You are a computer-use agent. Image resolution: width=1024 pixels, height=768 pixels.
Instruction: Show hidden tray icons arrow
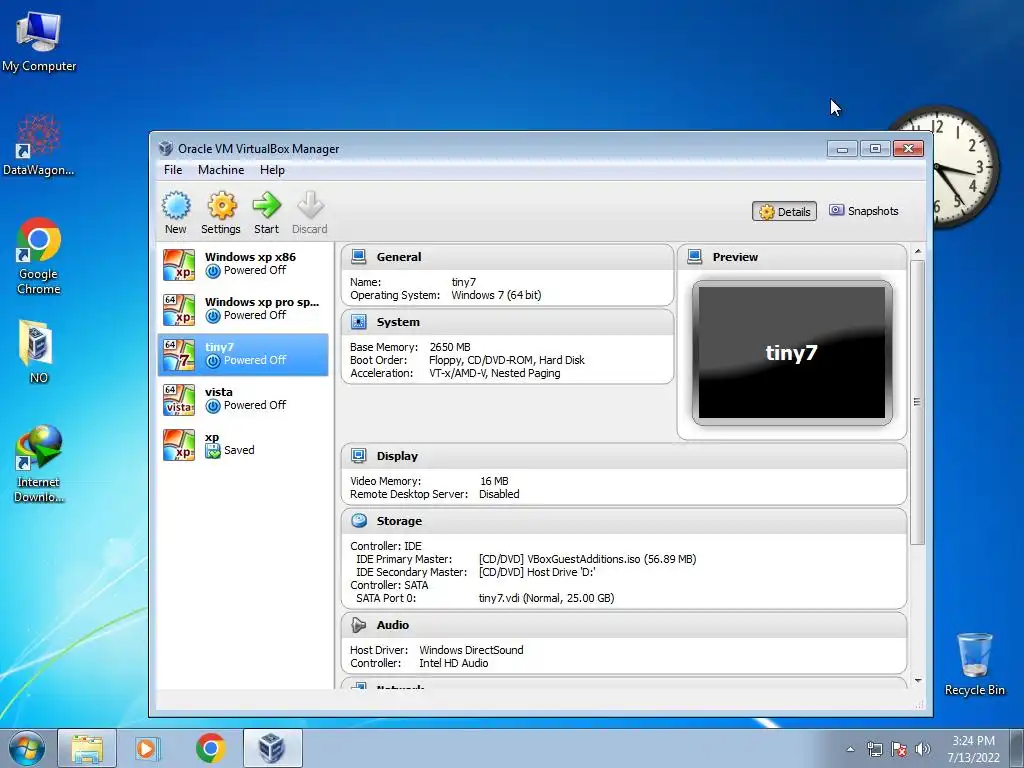point(850,749)
